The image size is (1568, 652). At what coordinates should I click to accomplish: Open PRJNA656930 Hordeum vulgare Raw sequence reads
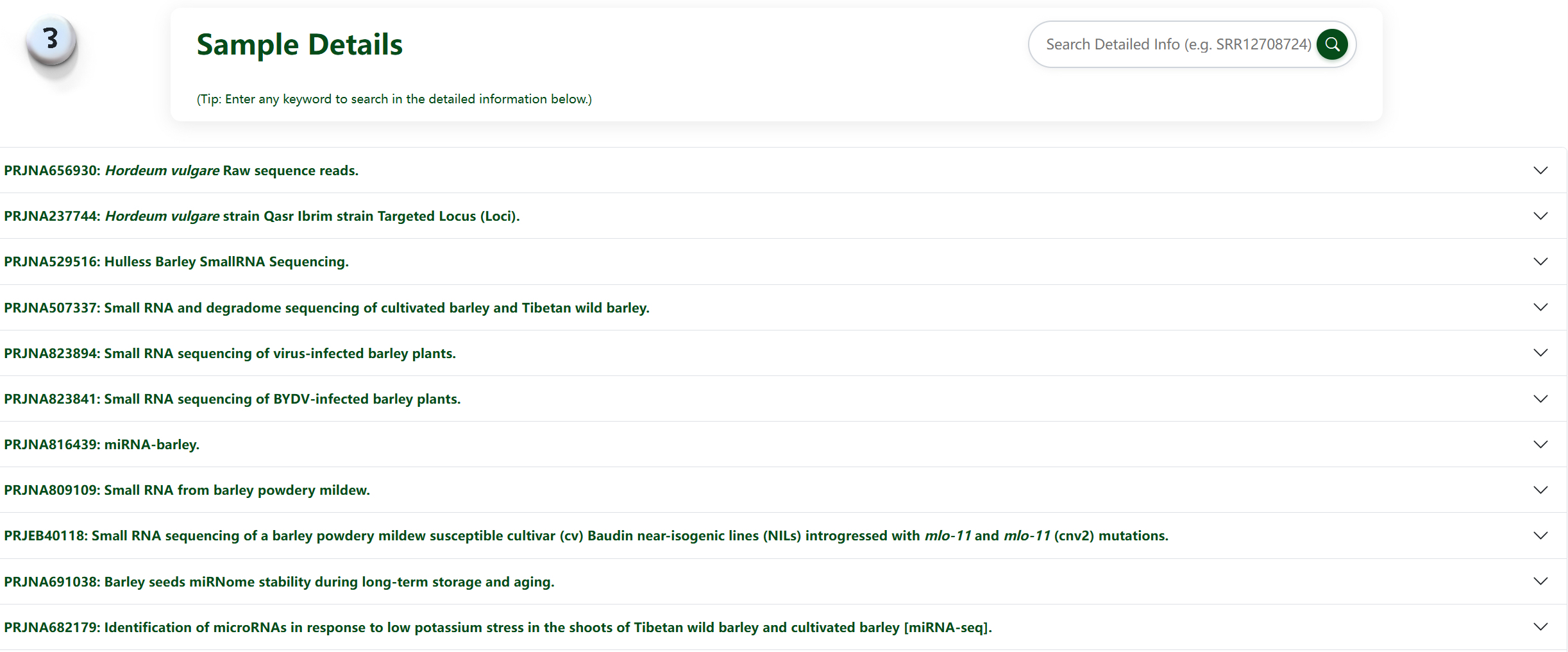[x=181, y=171]
